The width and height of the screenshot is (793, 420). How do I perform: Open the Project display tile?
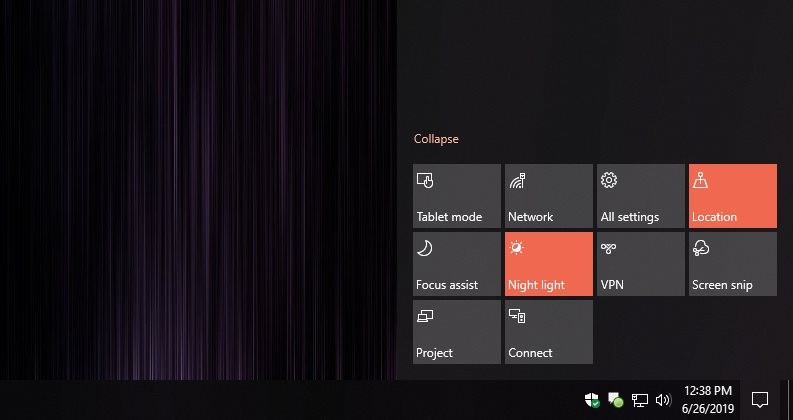click(x=457, y=332)
